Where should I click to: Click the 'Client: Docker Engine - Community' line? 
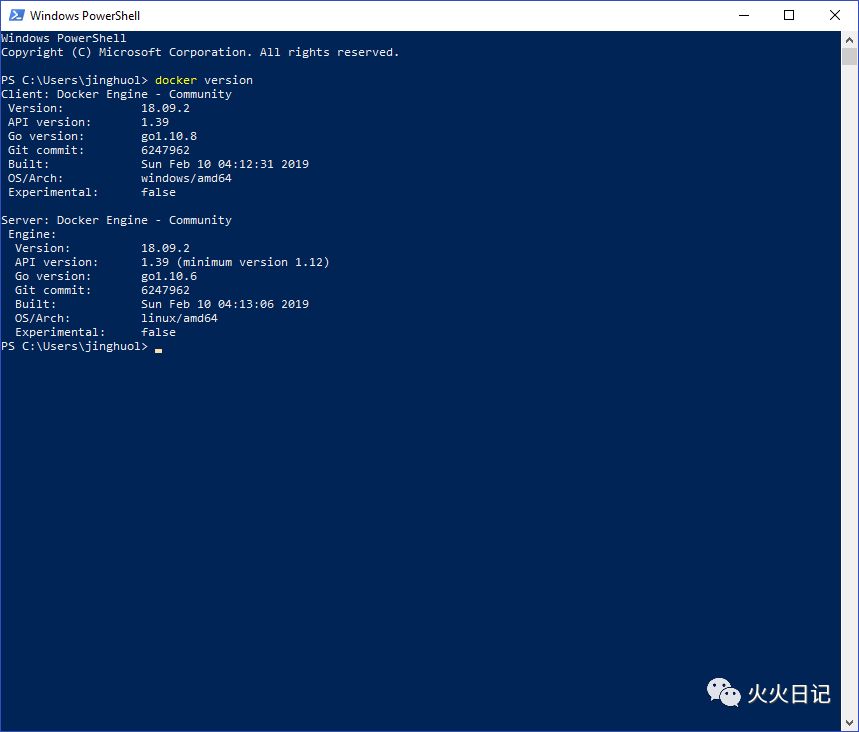click(x=116, y=94)
